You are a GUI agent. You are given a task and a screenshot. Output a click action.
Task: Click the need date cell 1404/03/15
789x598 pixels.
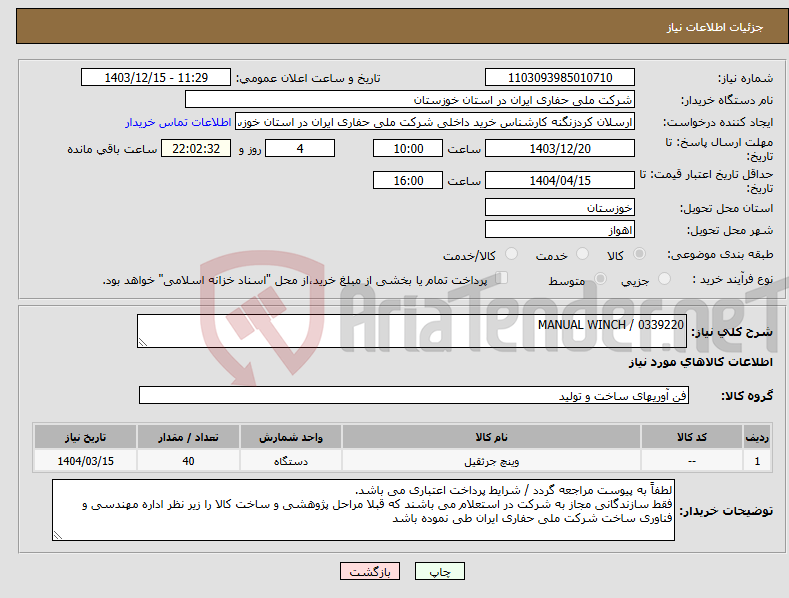coord(86,461)
